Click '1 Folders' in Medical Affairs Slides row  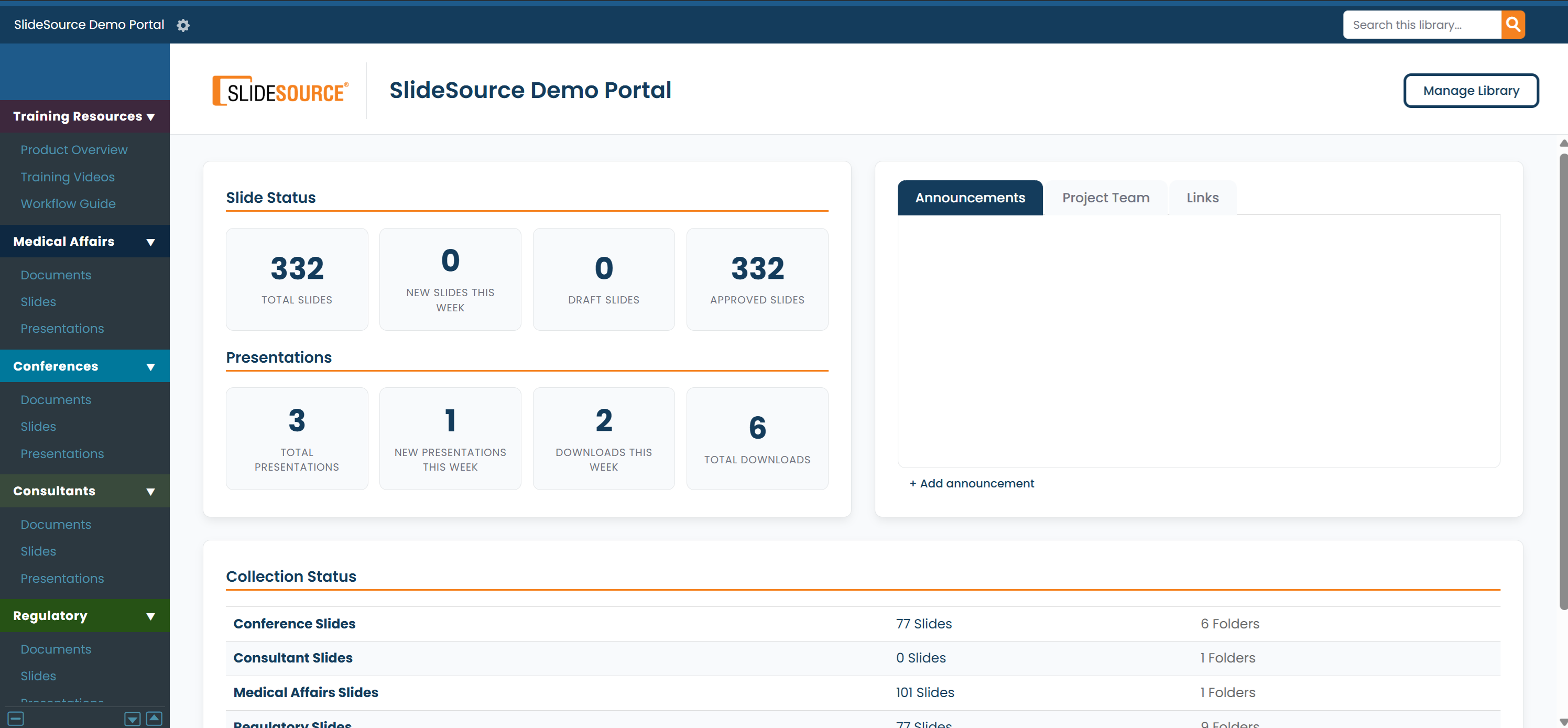(1228, 693)
